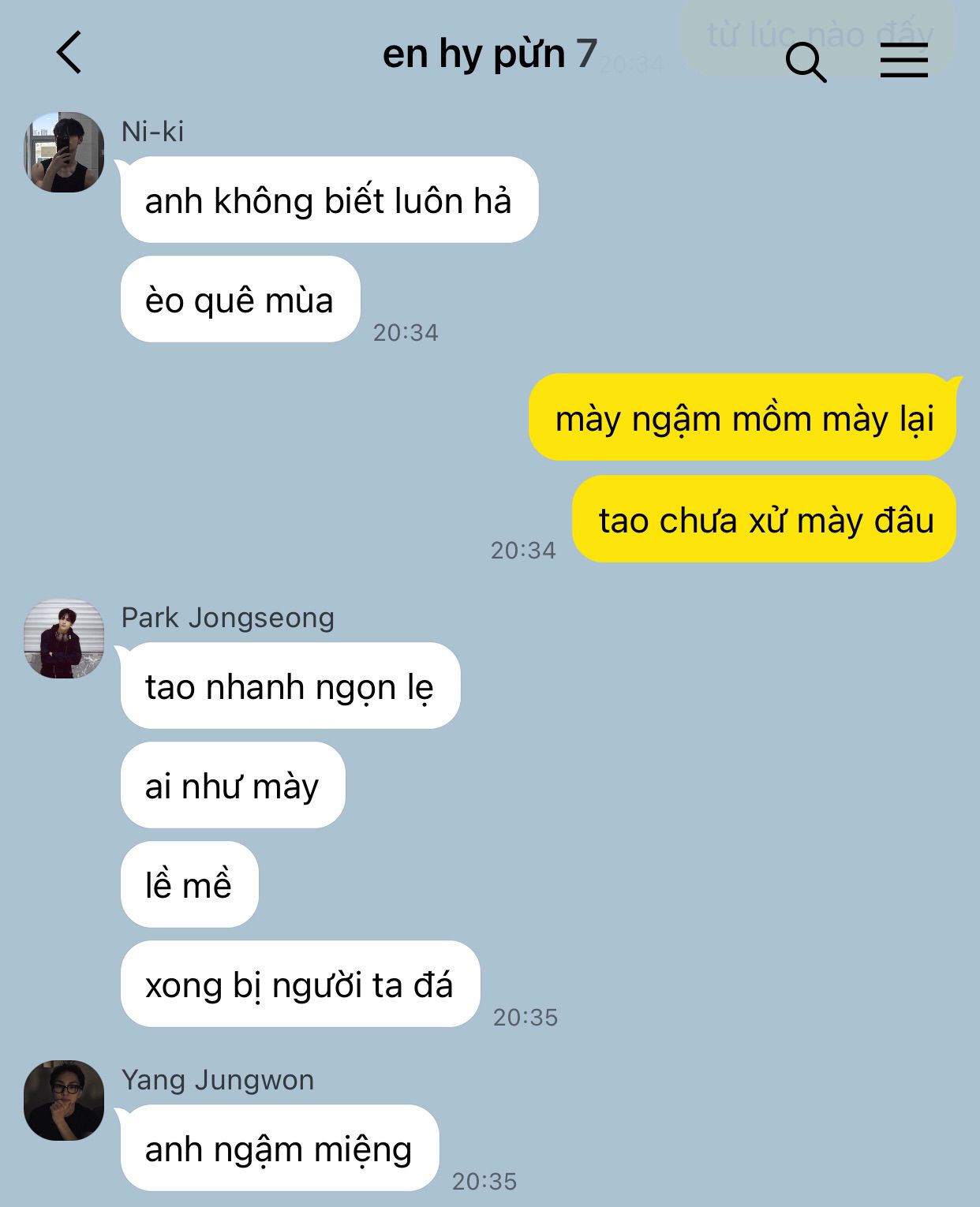Screen dimensions: 980x1207
Task: Tap the back arrow icon
Action: 69,53
